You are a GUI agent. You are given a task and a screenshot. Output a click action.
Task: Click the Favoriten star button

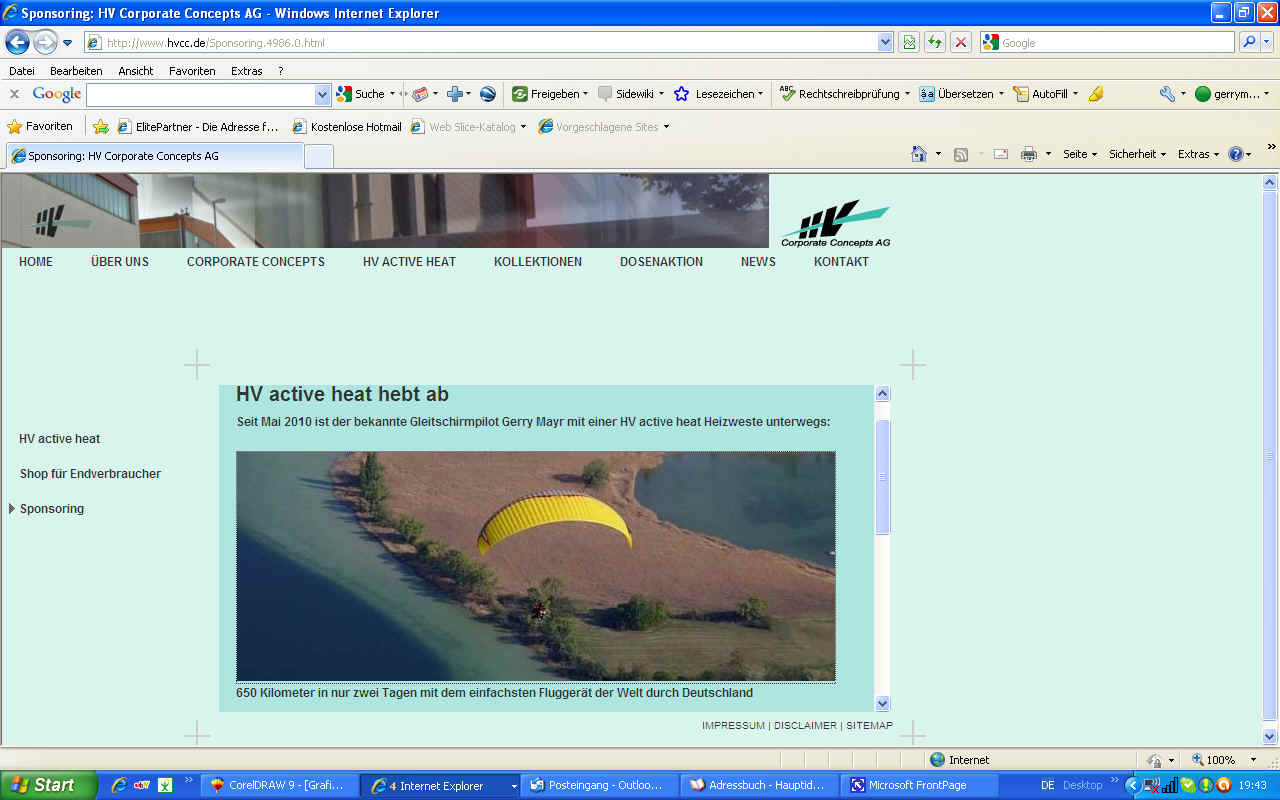40,127
